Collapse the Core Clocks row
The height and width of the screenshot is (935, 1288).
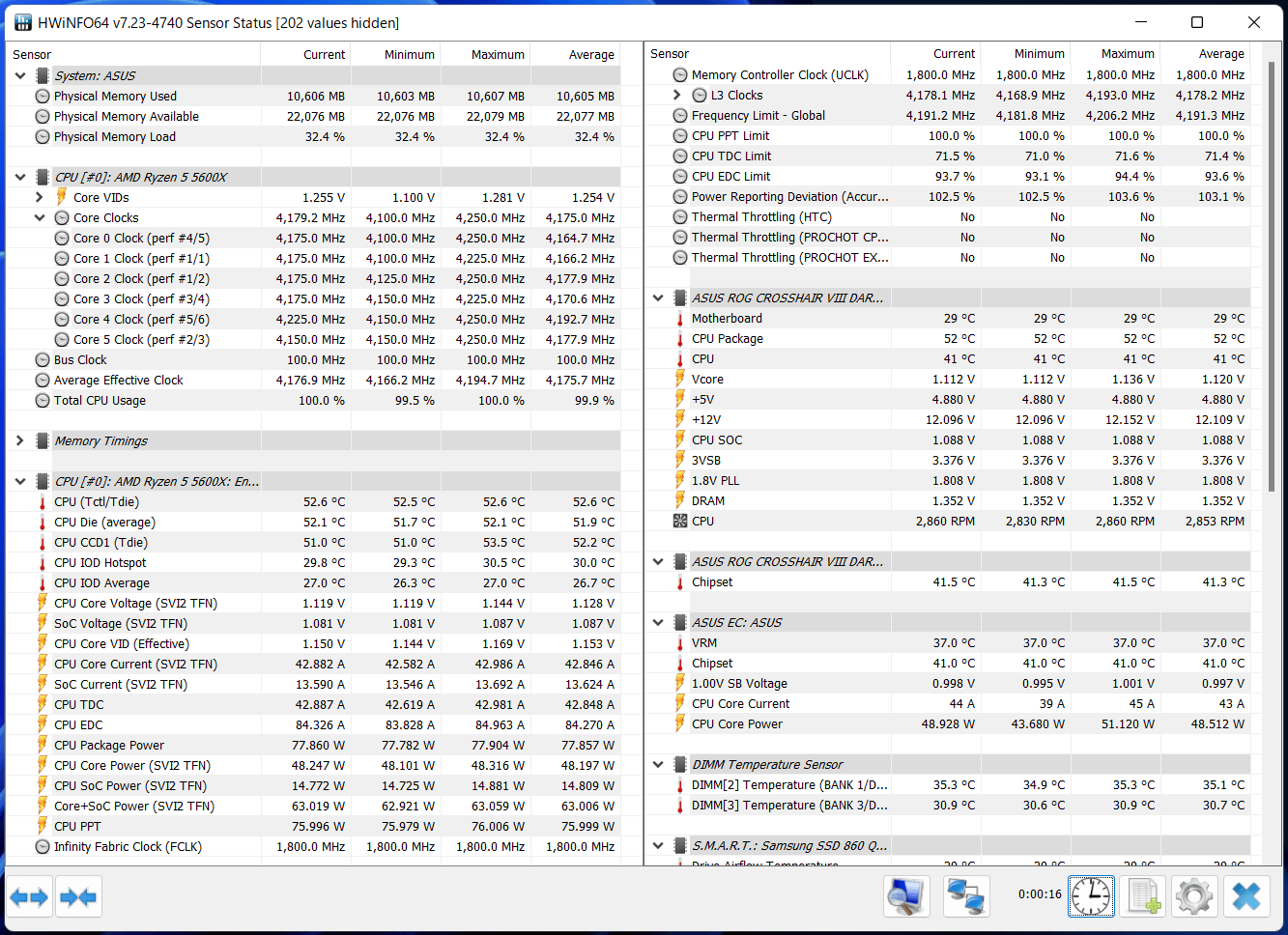coord(40,217)
